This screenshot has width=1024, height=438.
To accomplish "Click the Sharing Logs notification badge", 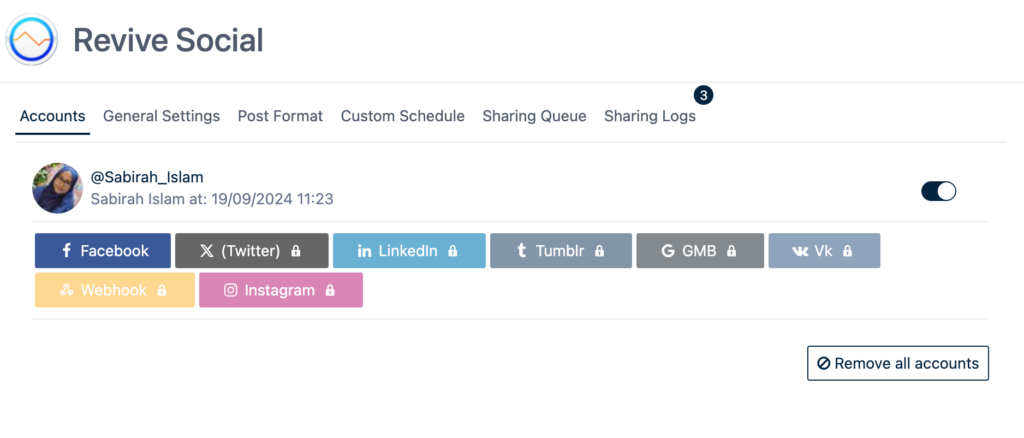I will point(704,96).
